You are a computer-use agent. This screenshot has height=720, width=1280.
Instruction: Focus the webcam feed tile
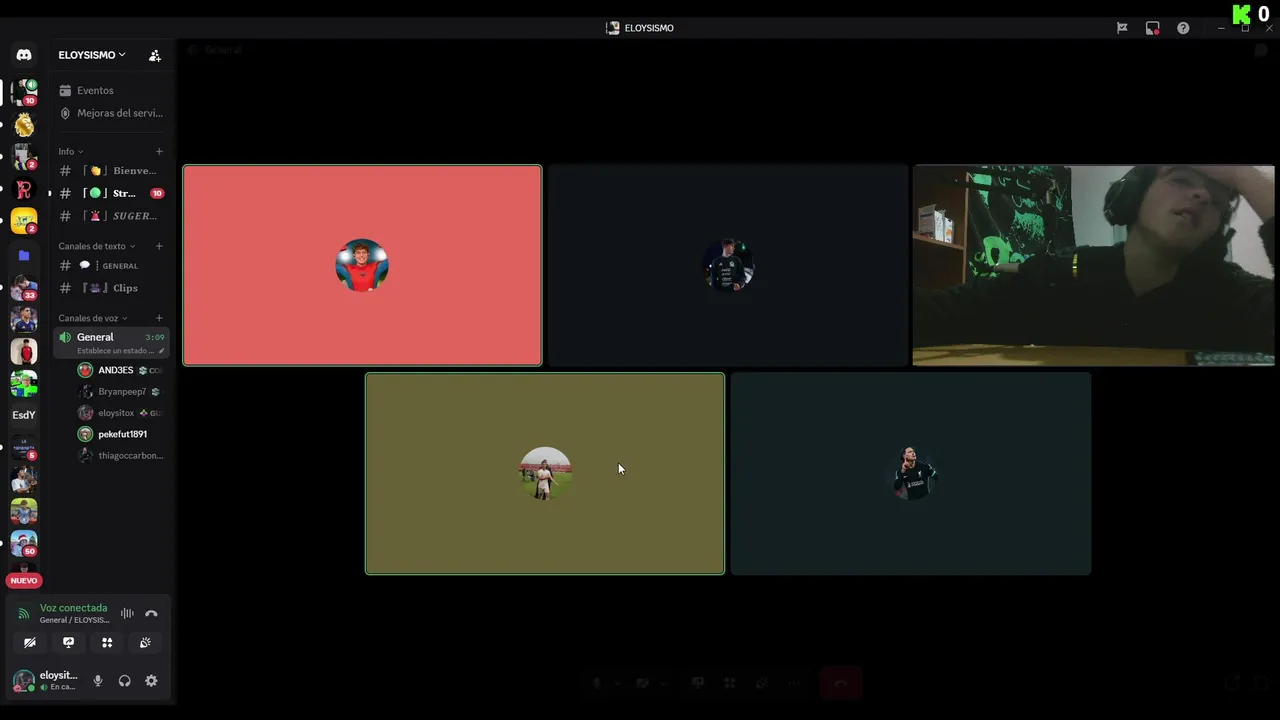click(x=1093, y=265)
